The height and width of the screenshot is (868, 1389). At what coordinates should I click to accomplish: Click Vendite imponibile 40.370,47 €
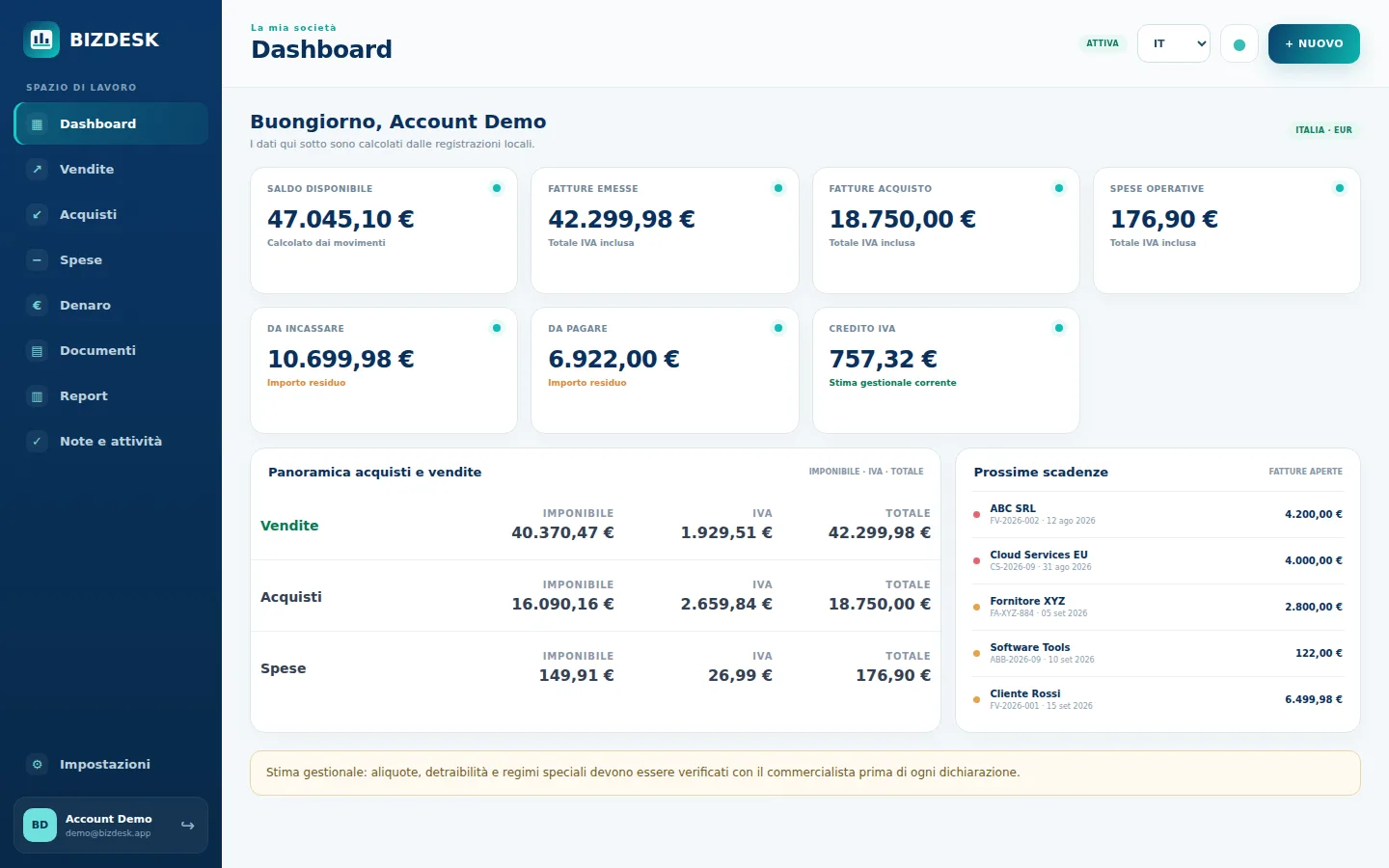(562, 532)
